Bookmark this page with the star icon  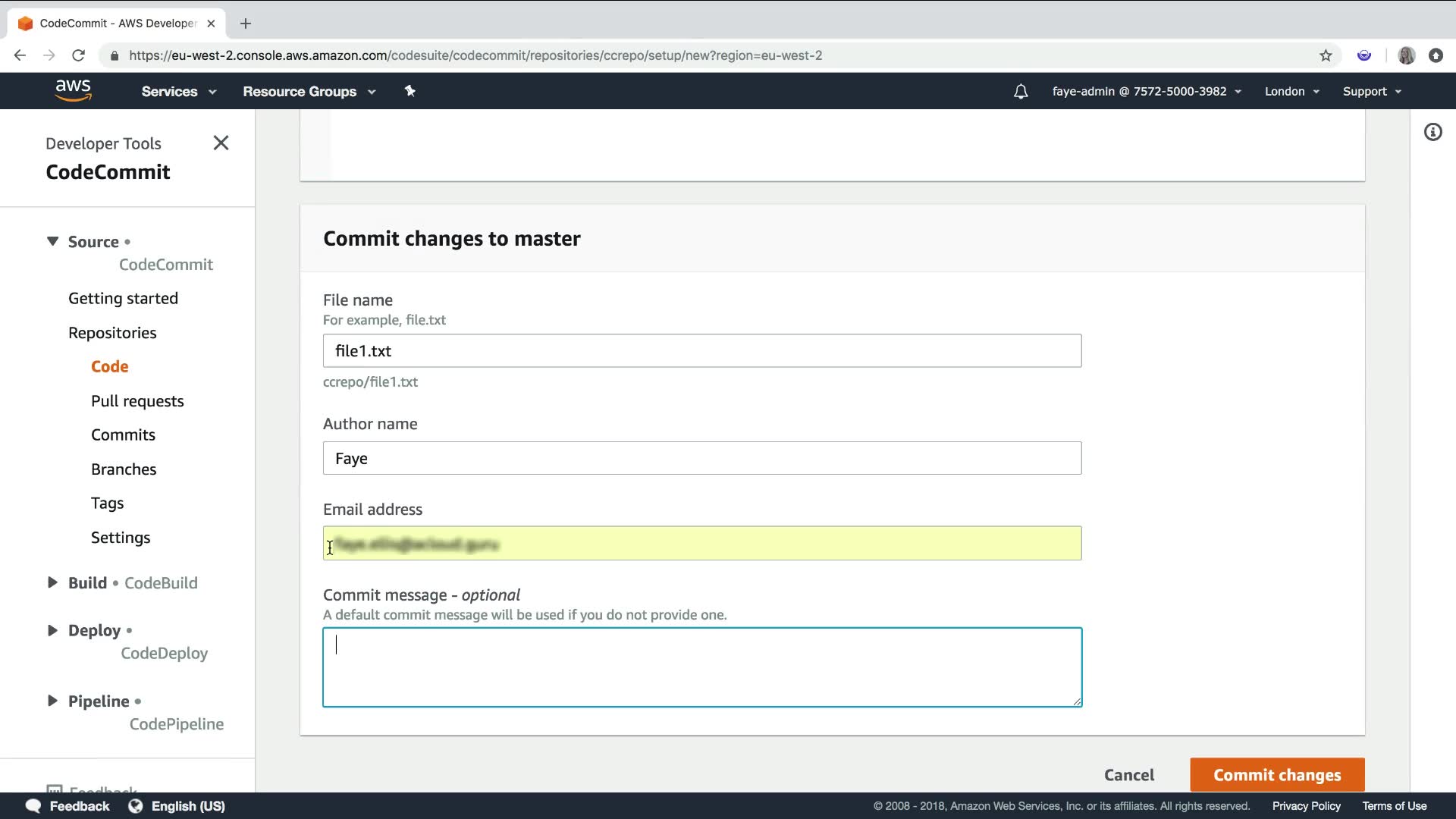click(1326, 55)
